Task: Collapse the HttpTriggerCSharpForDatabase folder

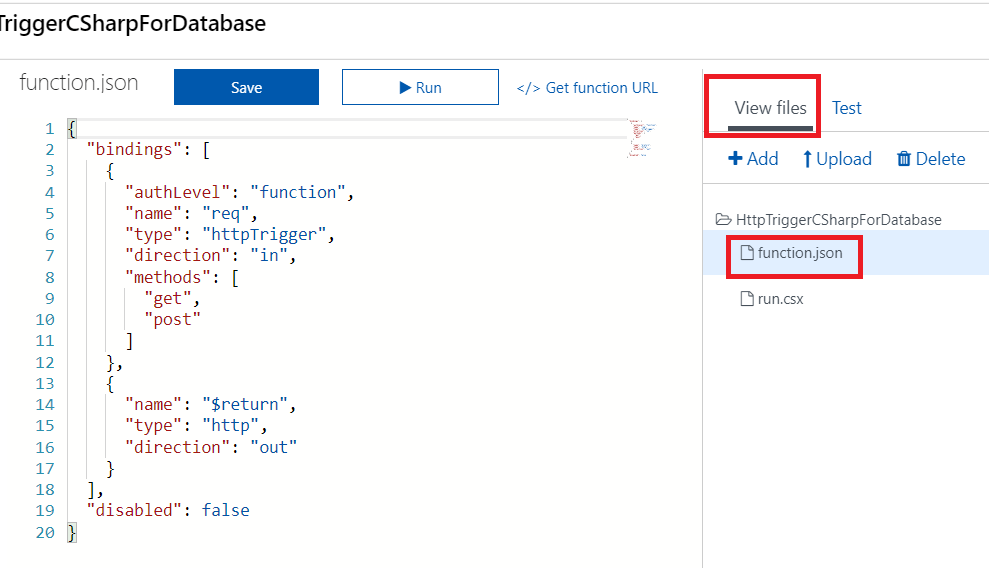Action: [828, 219]
